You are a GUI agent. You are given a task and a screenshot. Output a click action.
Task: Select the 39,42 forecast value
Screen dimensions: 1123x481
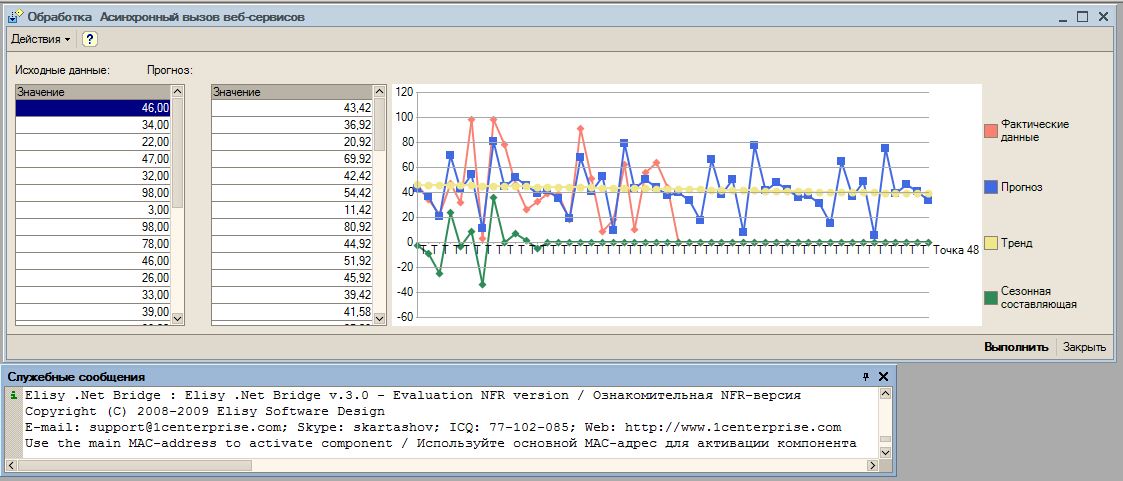293,295
